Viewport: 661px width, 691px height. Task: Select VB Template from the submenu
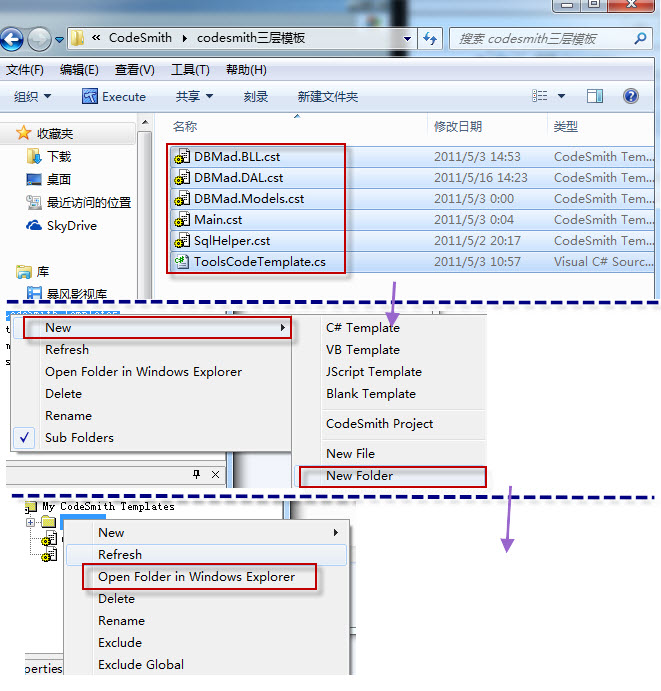(363, 349)
